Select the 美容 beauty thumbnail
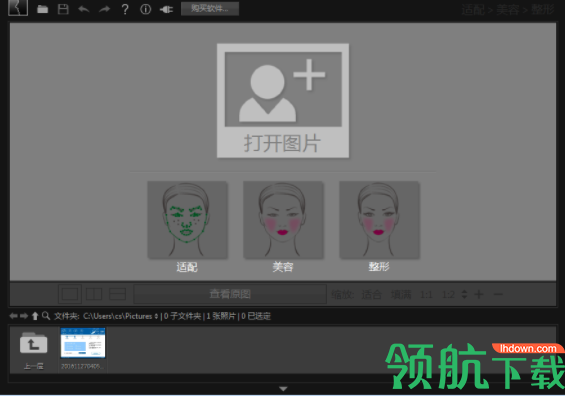 coord(283,219)
